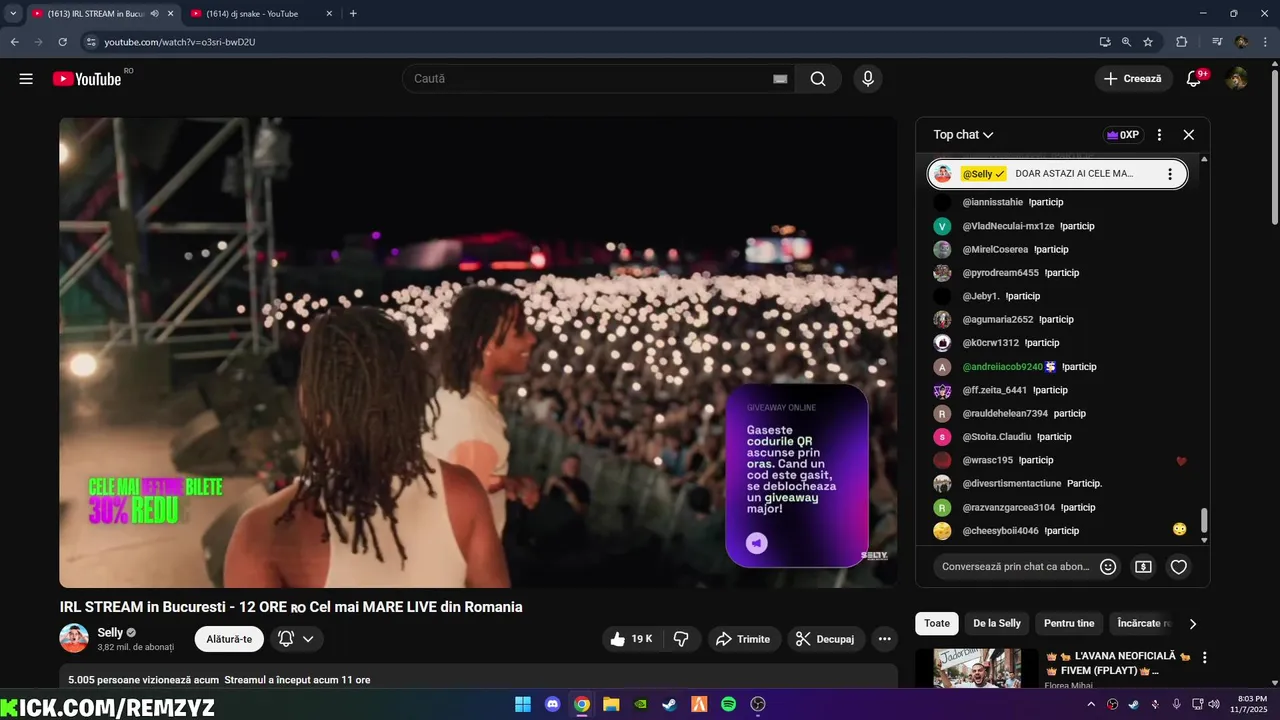Viewport: 1280px width, 720px height.
Task: Open the Selly channel name link
Action: (x=110, y=633)
